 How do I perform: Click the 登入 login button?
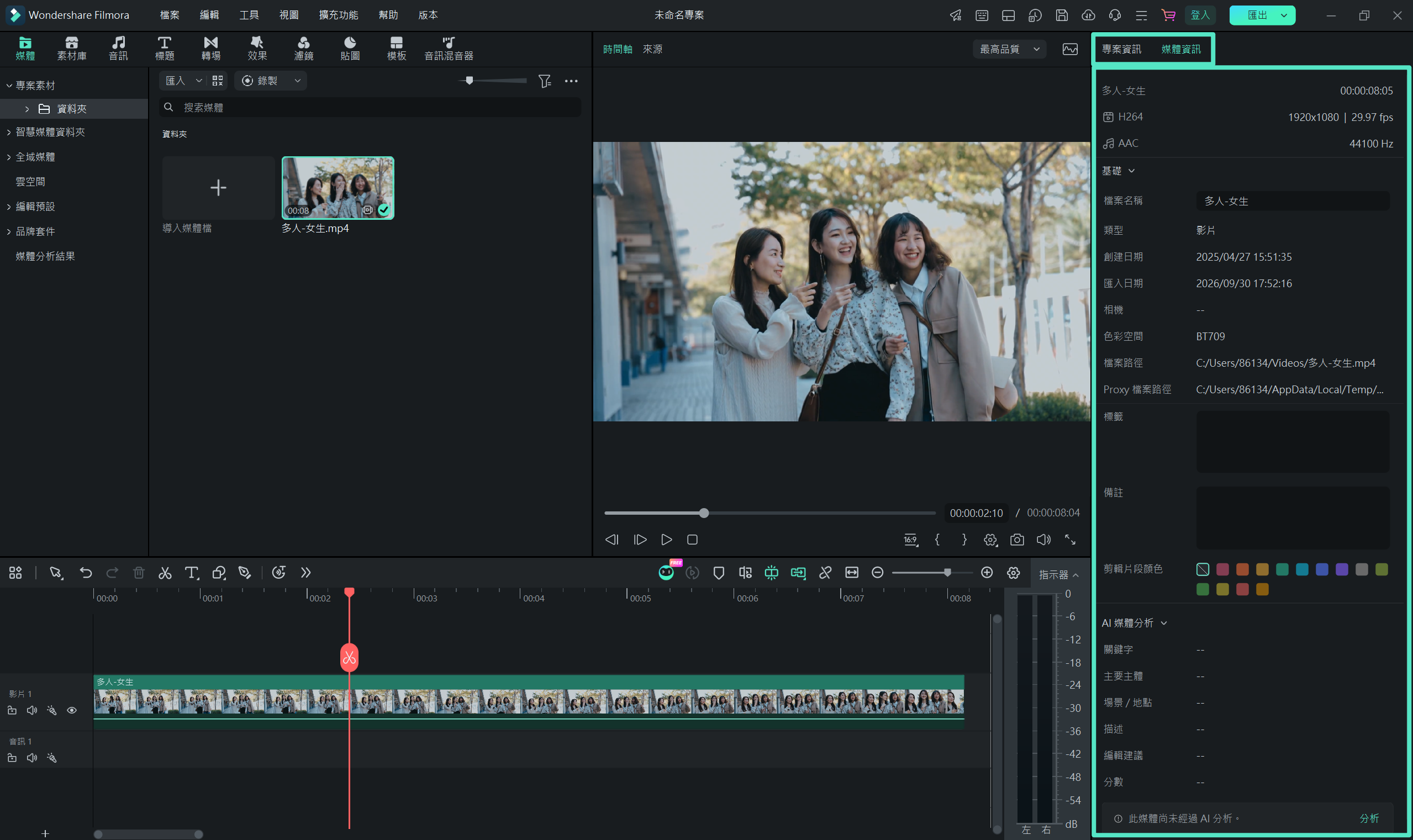click(1200, 15)
